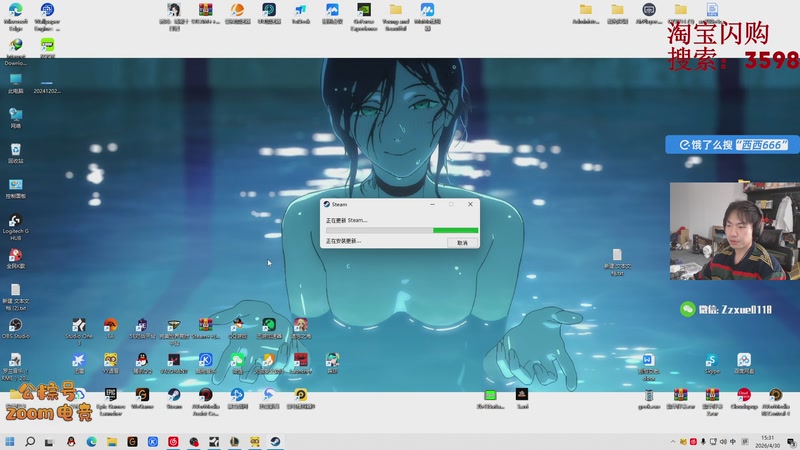Open ToDesk desktop shortcut
Viewport: 800px width, 450px height.
click(301, 13)
